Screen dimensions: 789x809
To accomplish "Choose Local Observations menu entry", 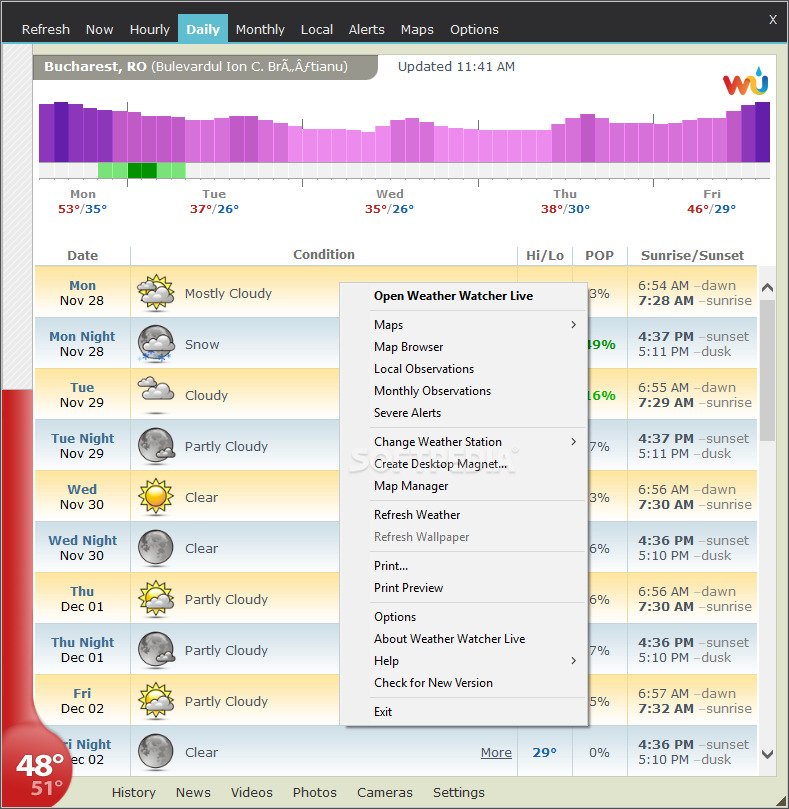I will (424, 369).
